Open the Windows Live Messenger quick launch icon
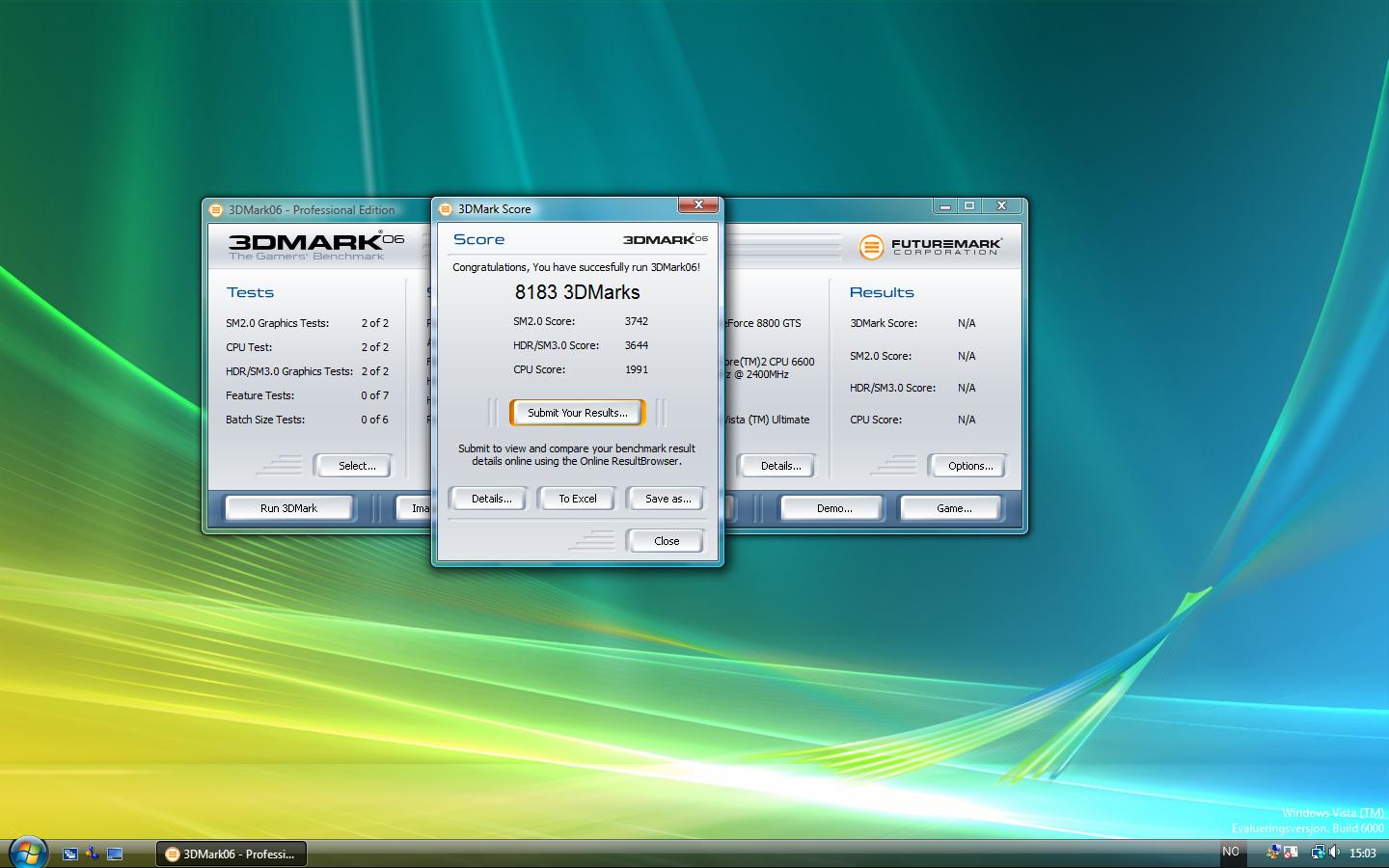Image resolution: width=1389 pixels, height=868 pixels. tap(93, 854)
